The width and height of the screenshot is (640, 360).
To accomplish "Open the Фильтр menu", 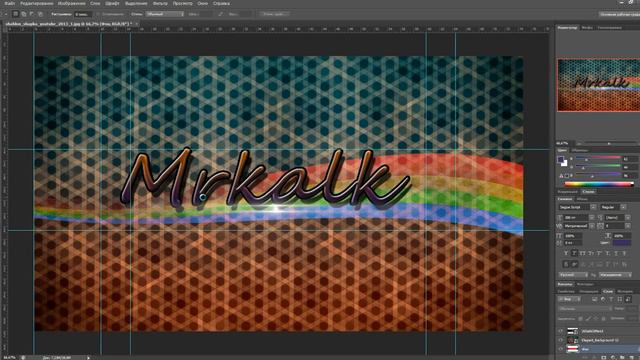I will (160, 3).
